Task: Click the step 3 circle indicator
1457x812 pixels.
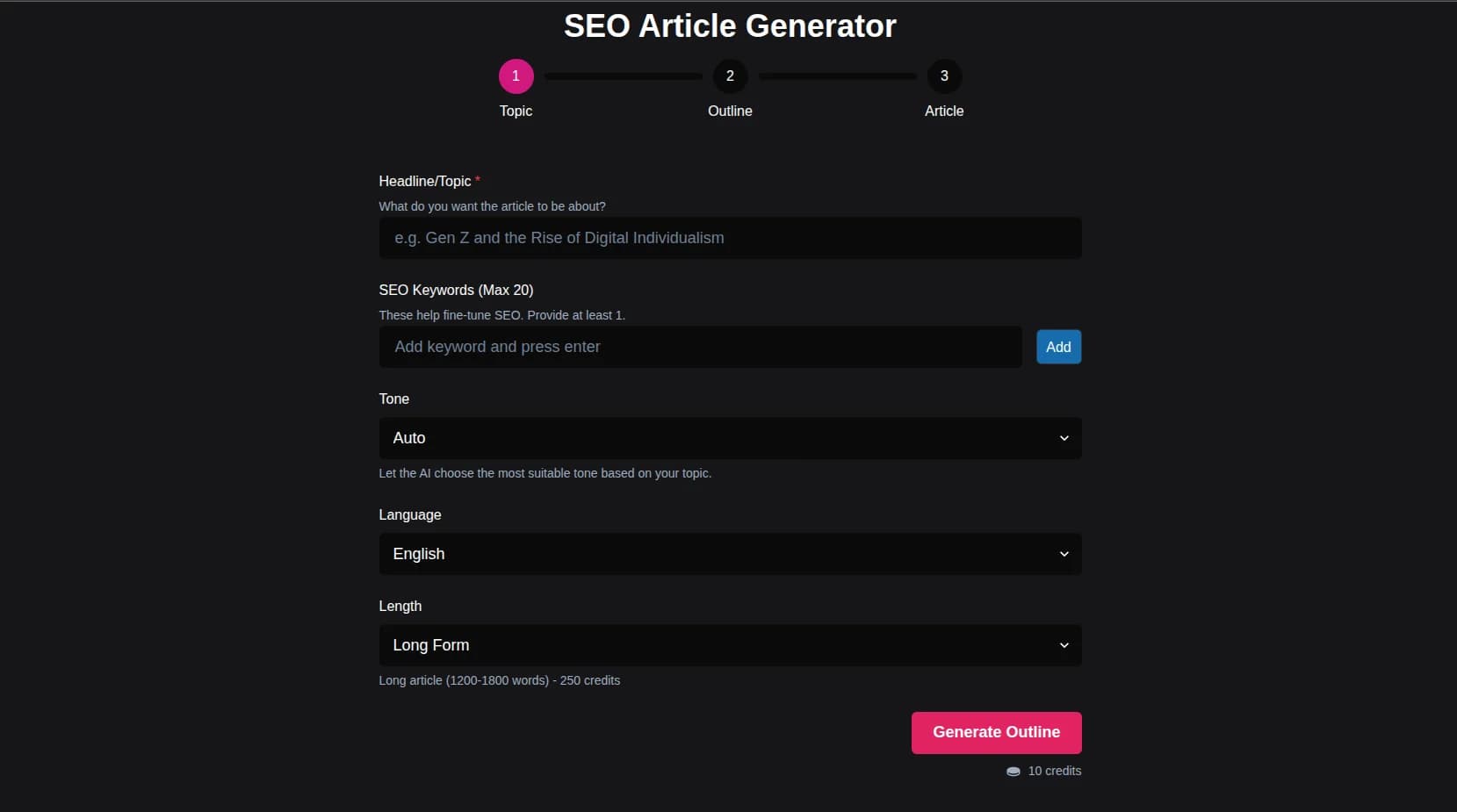Action: pos(944,76)
